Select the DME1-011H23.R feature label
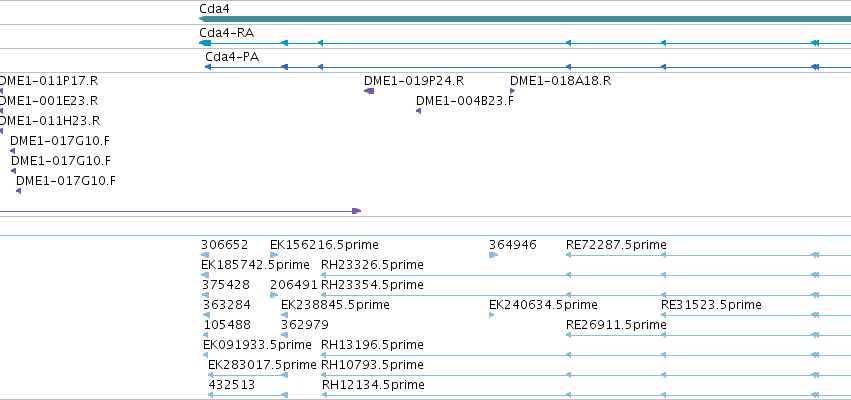 (x=49, y=120)
